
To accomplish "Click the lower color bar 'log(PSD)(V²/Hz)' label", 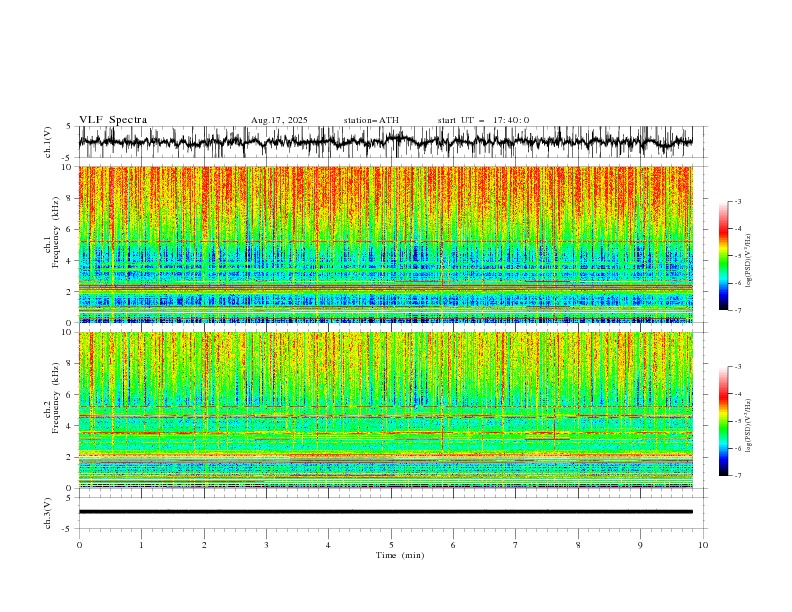I will 748,425.
